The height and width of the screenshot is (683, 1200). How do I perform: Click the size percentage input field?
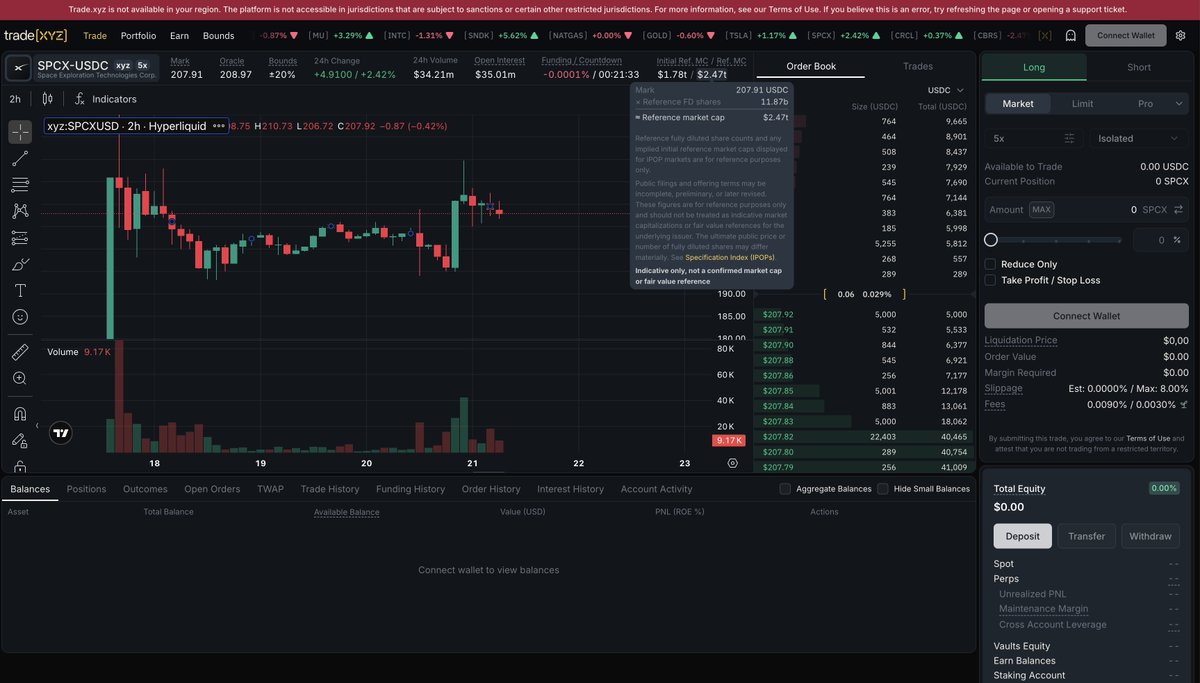click(1161, 240)
